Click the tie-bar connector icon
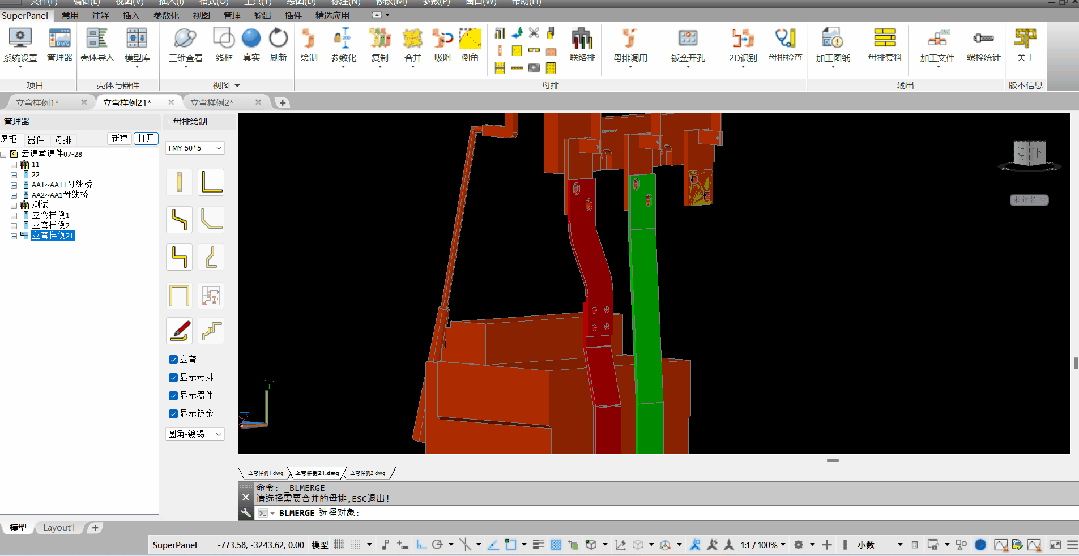 (582, 38)
